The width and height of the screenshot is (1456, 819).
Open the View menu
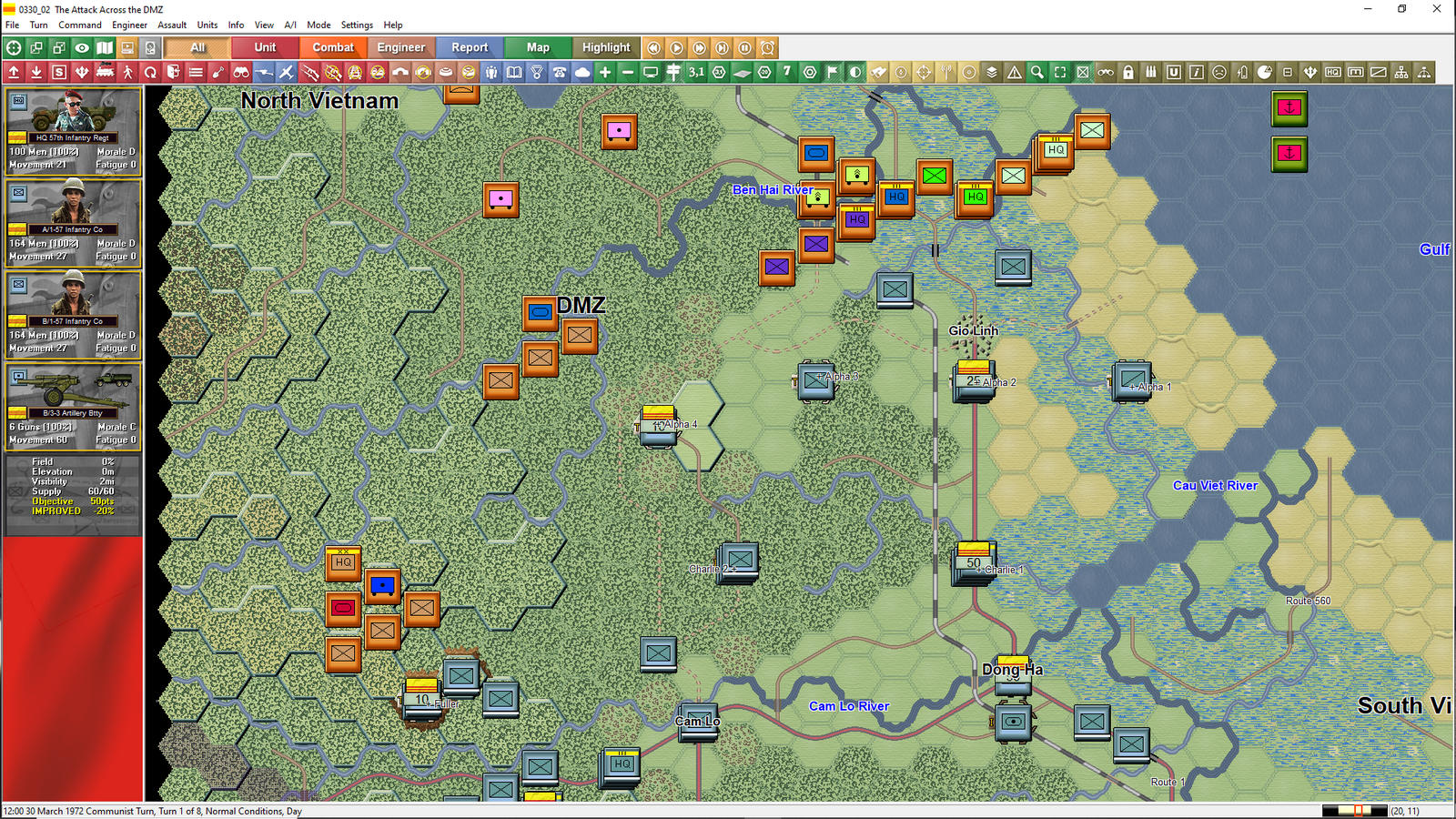click(264, 25)
